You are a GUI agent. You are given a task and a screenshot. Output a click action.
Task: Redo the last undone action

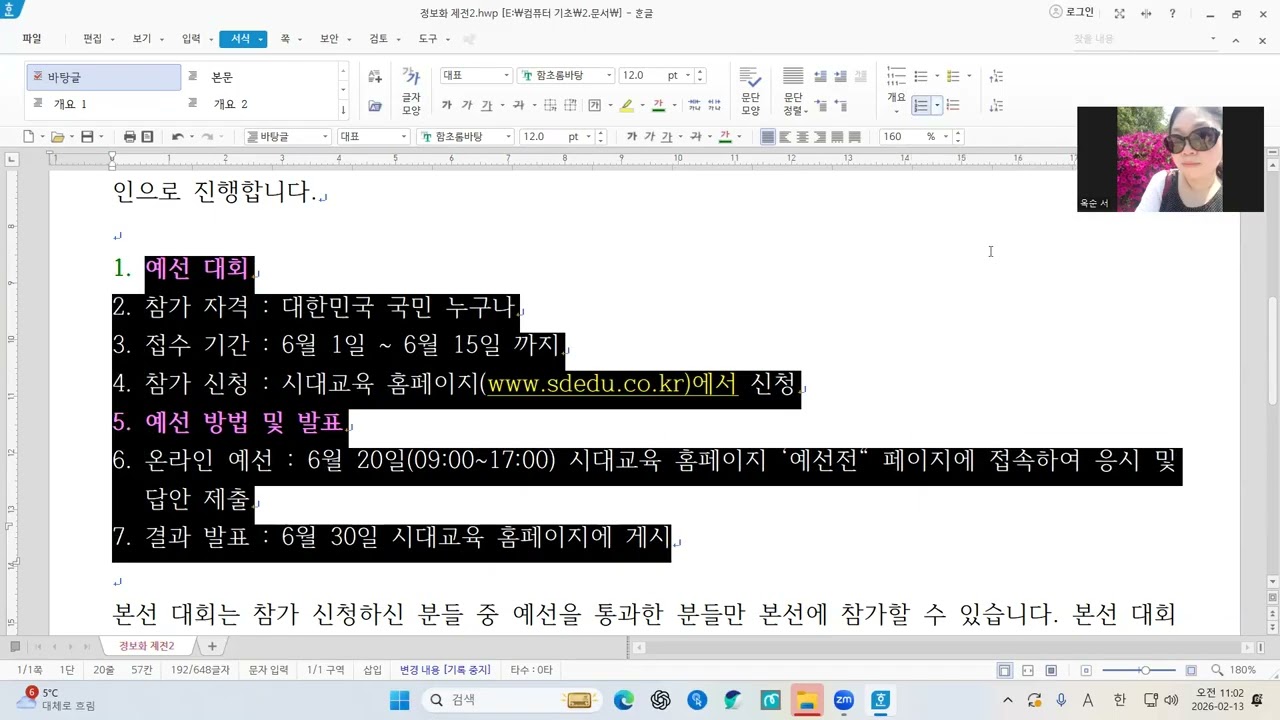[x=207, y=136]
